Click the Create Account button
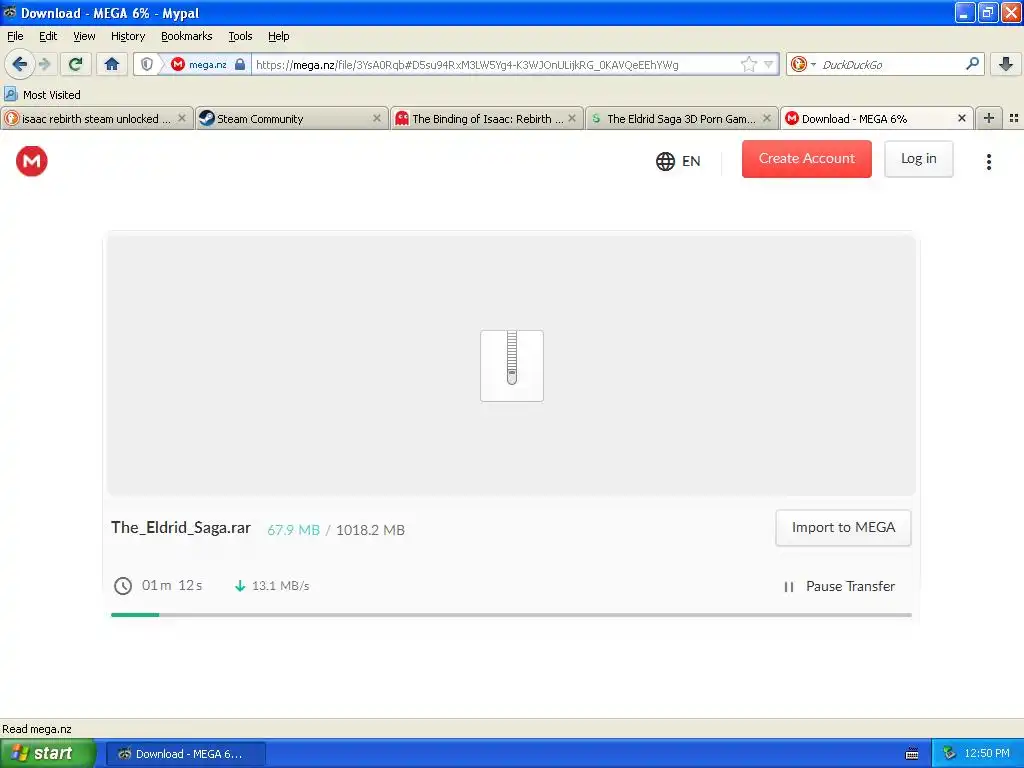The width and height of the screenshot is (1024, 768). tap(807, 159)
